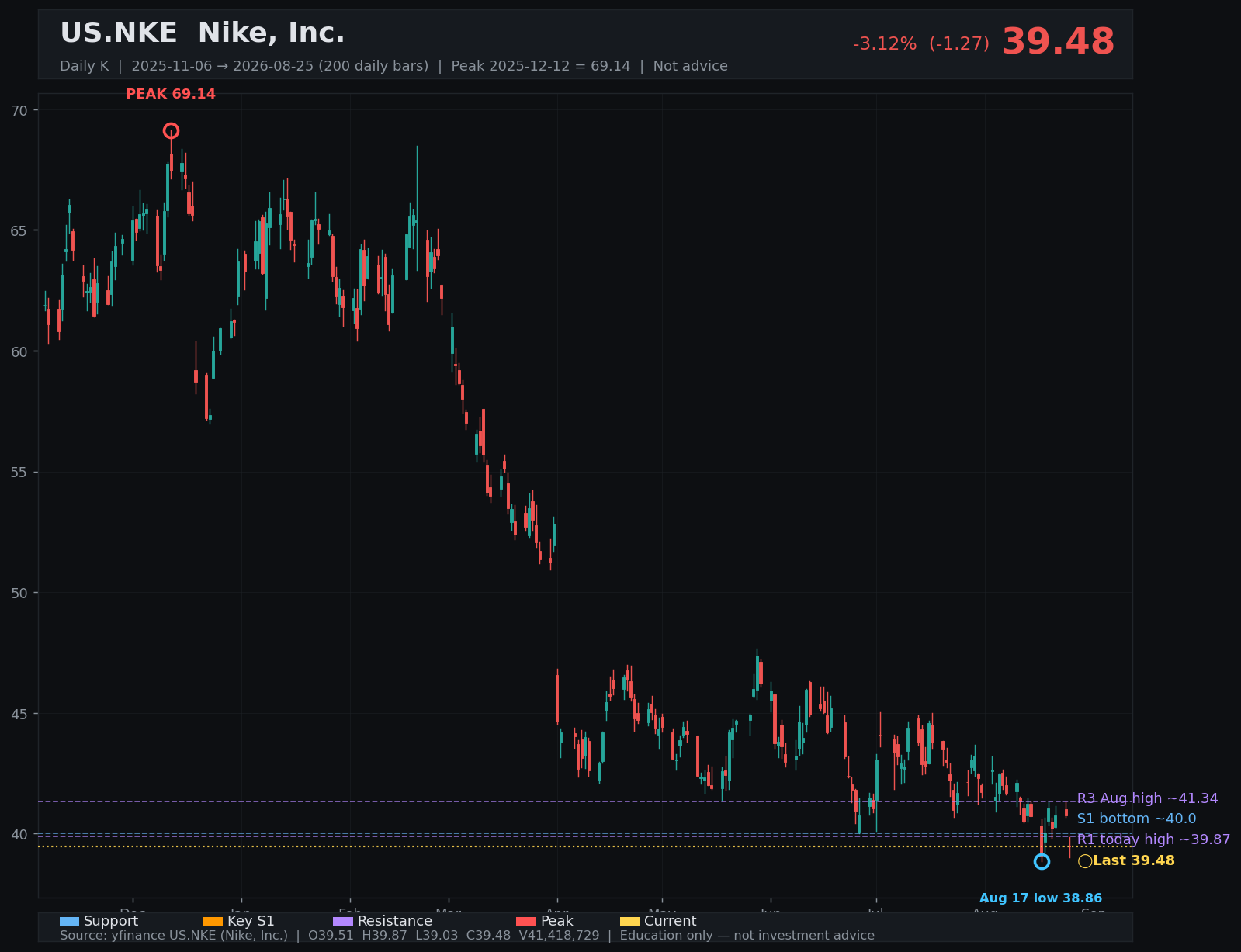Image resolution: width=1241 pixels, height=952 pixels.
Task: Click the 45 tick on the price axis
Action: (19, 713)
